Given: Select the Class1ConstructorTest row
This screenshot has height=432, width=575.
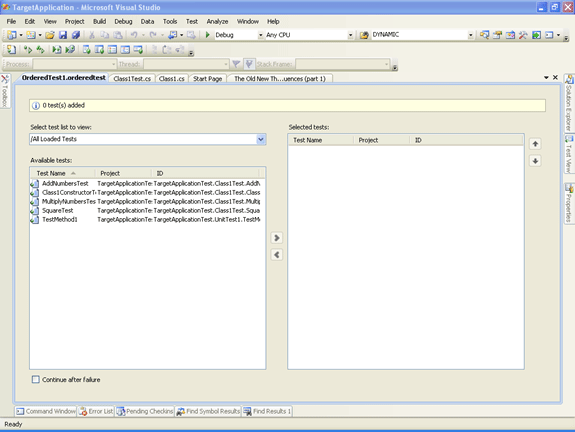Looking at the screenshot, I should coord(146,192).
